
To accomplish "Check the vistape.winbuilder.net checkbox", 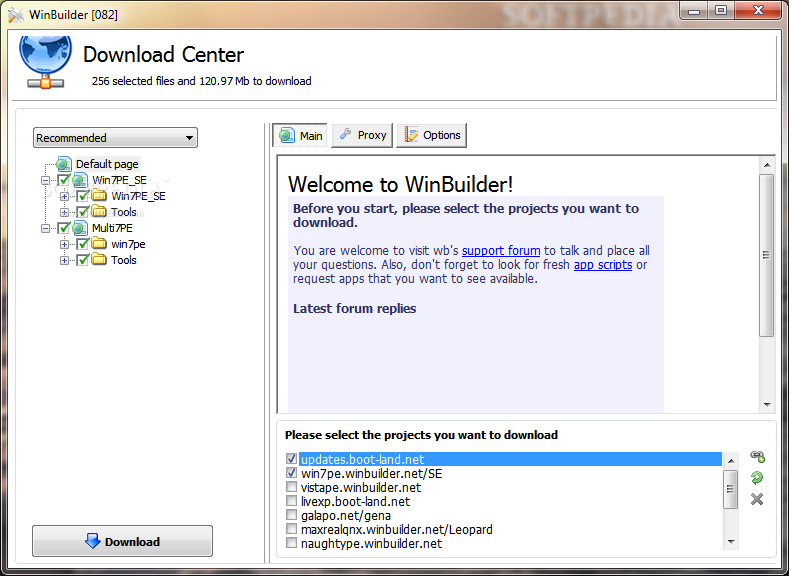I will click(291, 487).
